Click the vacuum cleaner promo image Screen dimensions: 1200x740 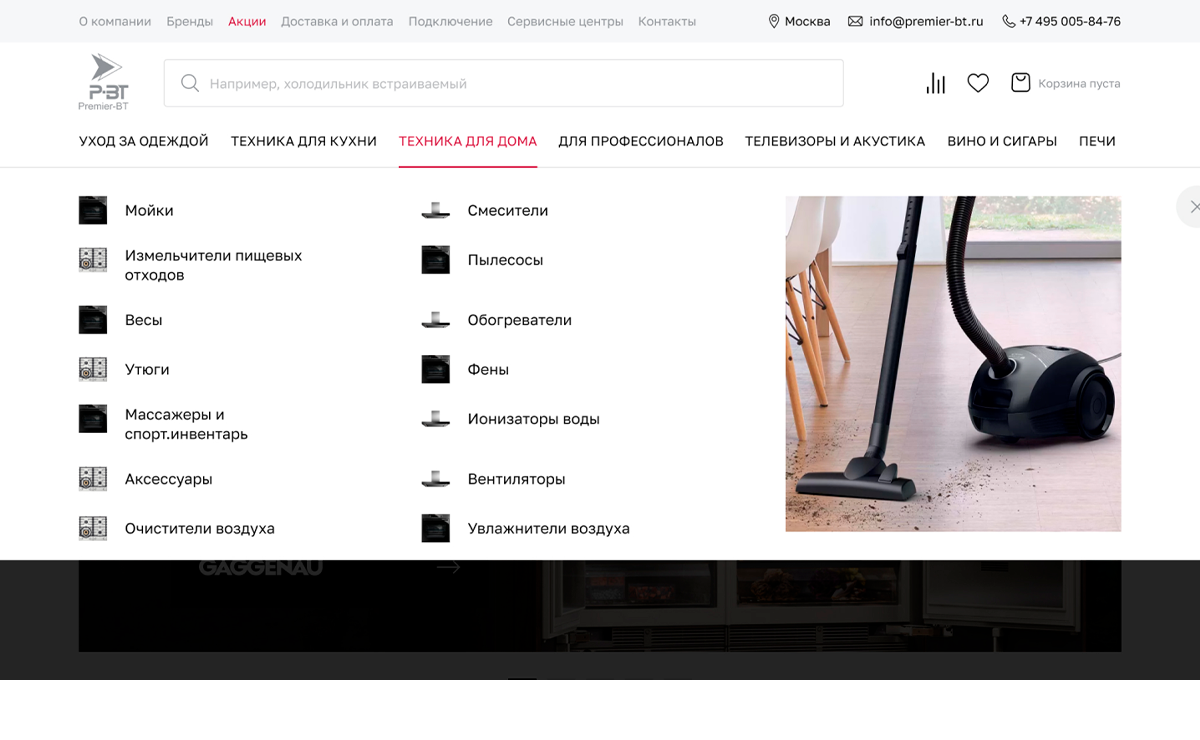click(953, 363)
